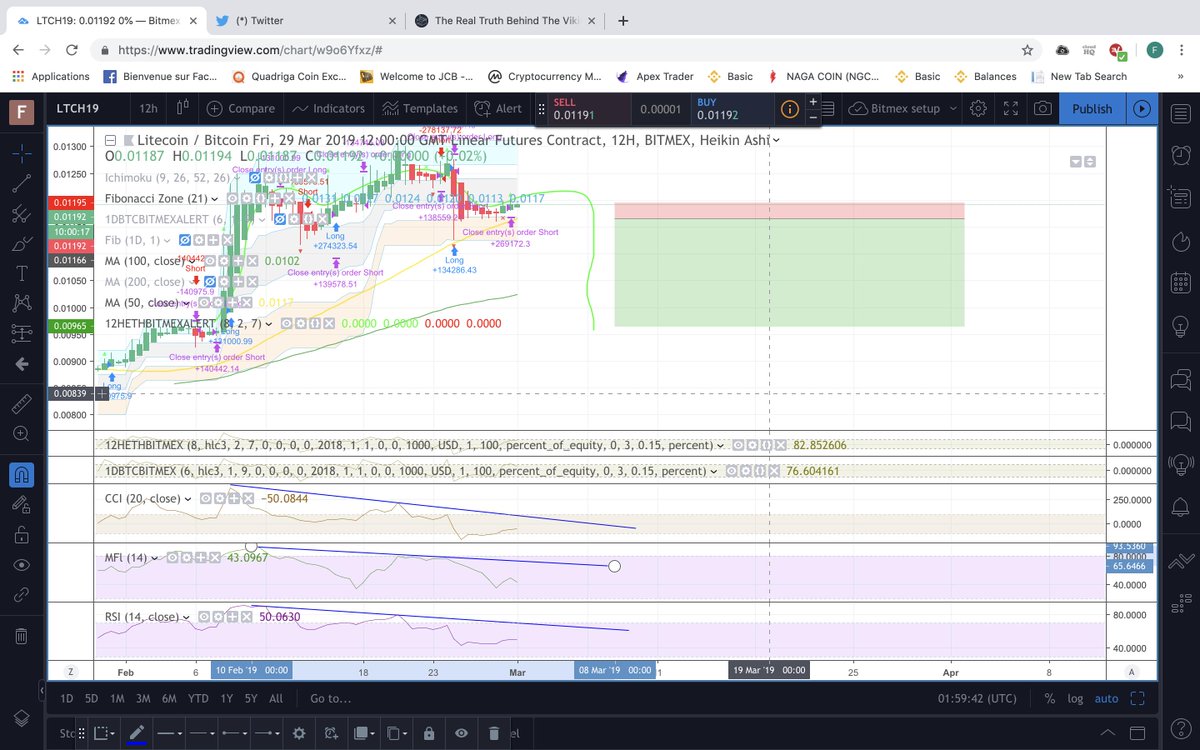Image resolution: width=1200 pixels, height=750 pixels.
Task: Hide the MFI indicator with eye icon
Action: point(171,557)
